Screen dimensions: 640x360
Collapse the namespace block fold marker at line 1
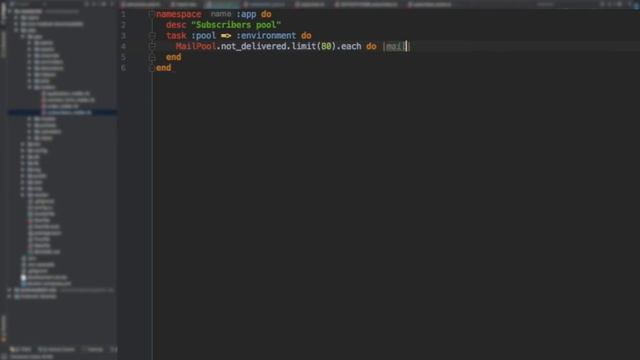152,14
